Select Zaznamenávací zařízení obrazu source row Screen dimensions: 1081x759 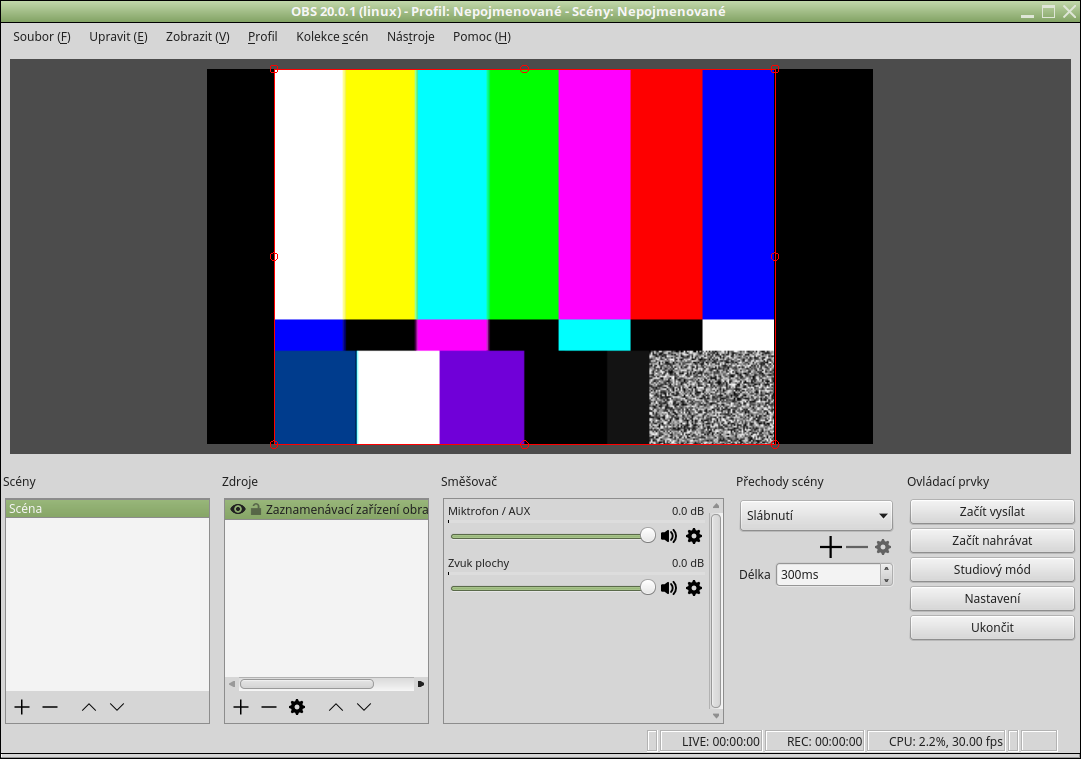327,509
